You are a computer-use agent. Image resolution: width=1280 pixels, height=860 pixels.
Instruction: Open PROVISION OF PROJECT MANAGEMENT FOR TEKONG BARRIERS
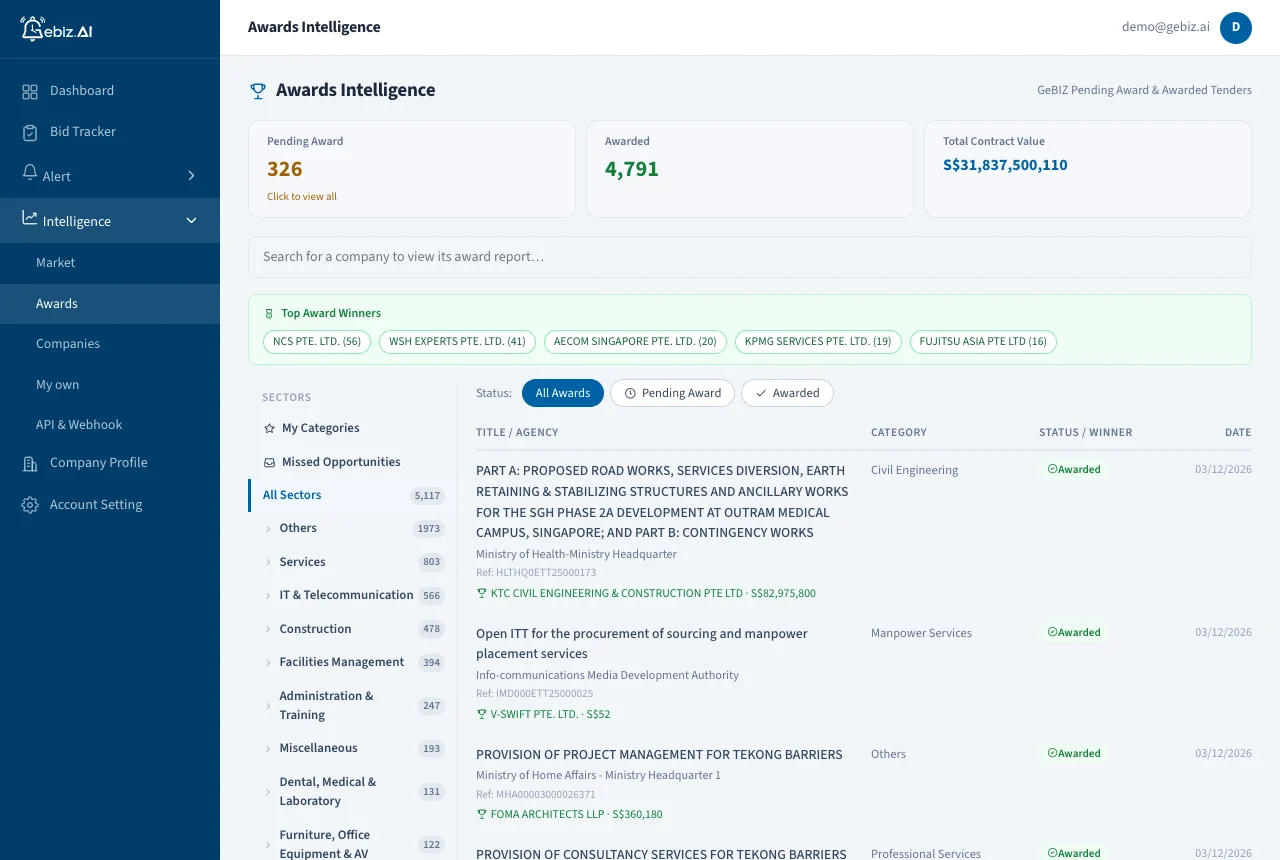[659, 755]
